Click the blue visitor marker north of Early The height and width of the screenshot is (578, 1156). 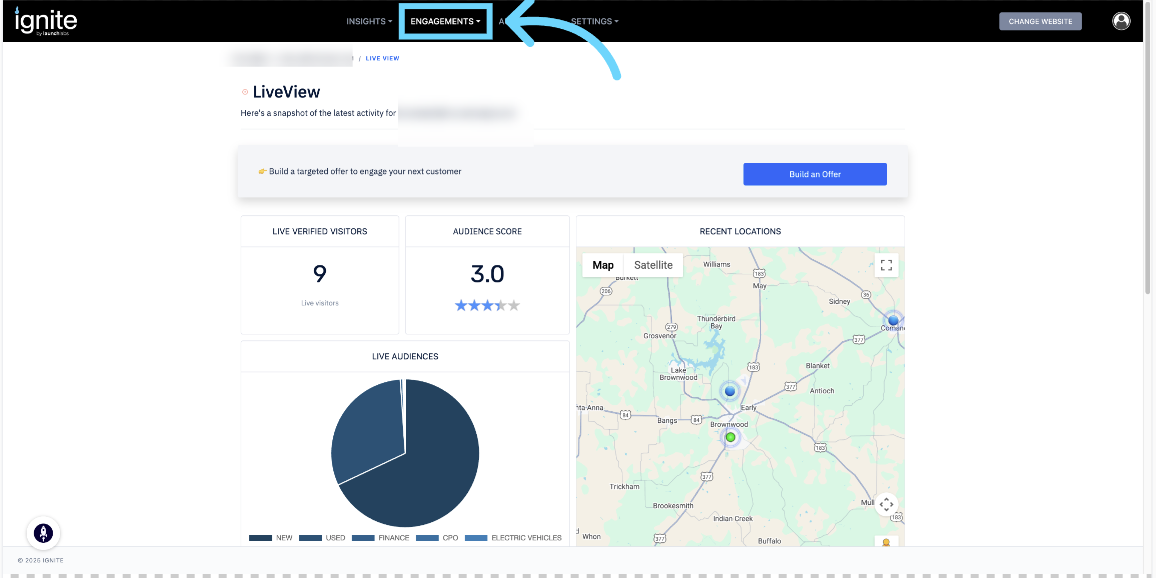(x=730, y=391)
